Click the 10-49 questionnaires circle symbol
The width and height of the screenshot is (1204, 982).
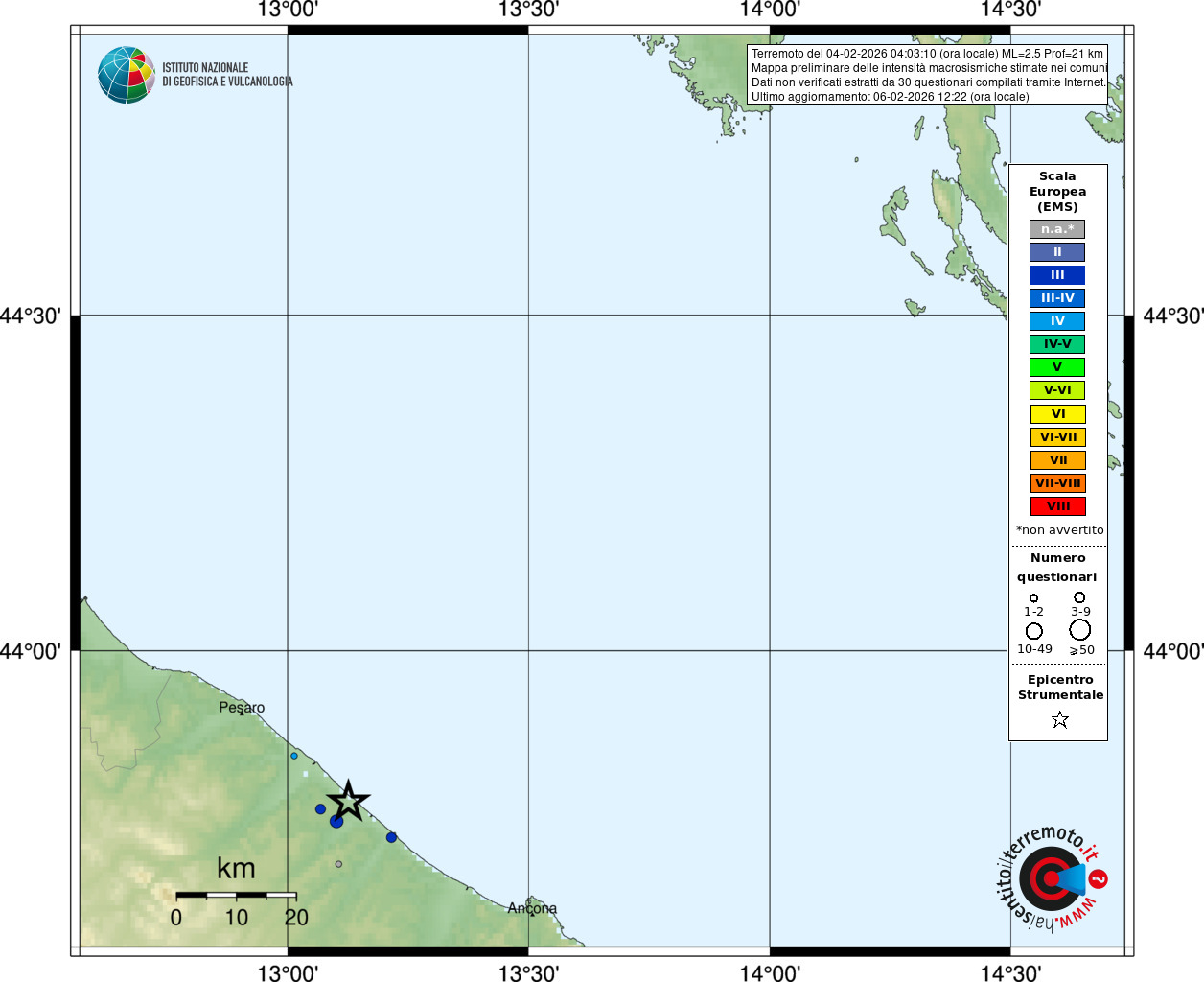click(1033, 631)
